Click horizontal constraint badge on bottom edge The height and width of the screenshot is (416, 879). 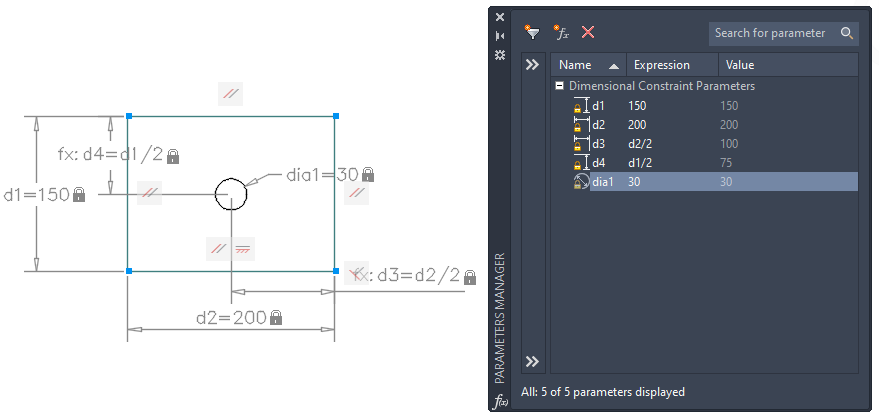pyautogui.click(x=243, y=249)
